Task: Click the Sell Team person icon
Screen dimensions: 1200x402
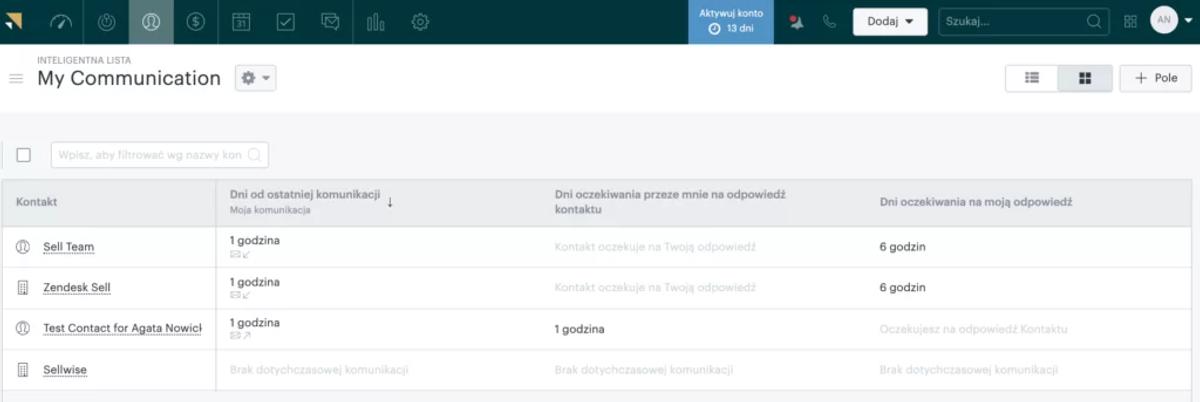Action: pos(24,247)
